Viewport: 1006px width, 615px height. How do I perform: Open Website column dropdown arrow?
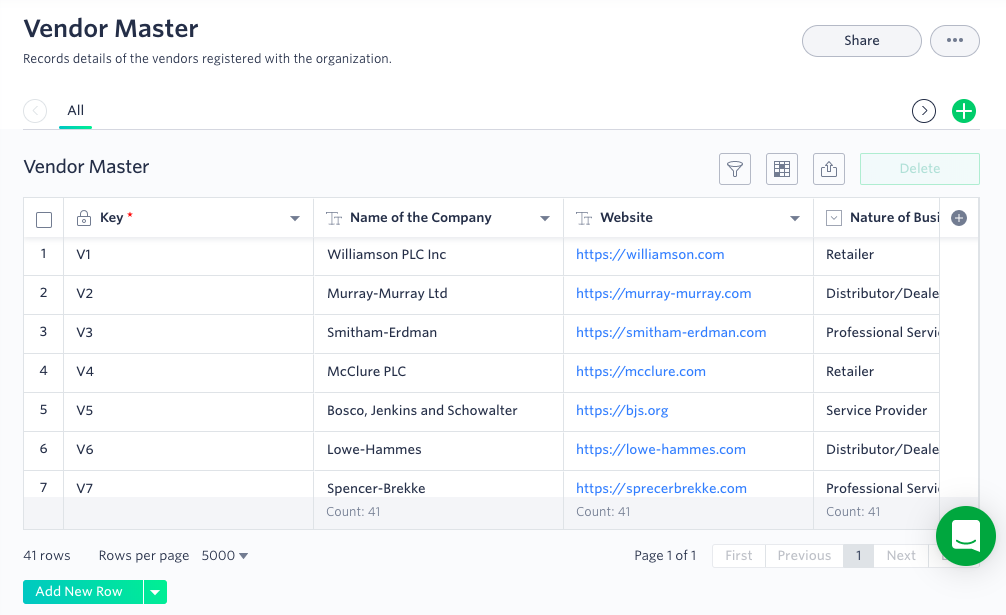coord(795,219)
